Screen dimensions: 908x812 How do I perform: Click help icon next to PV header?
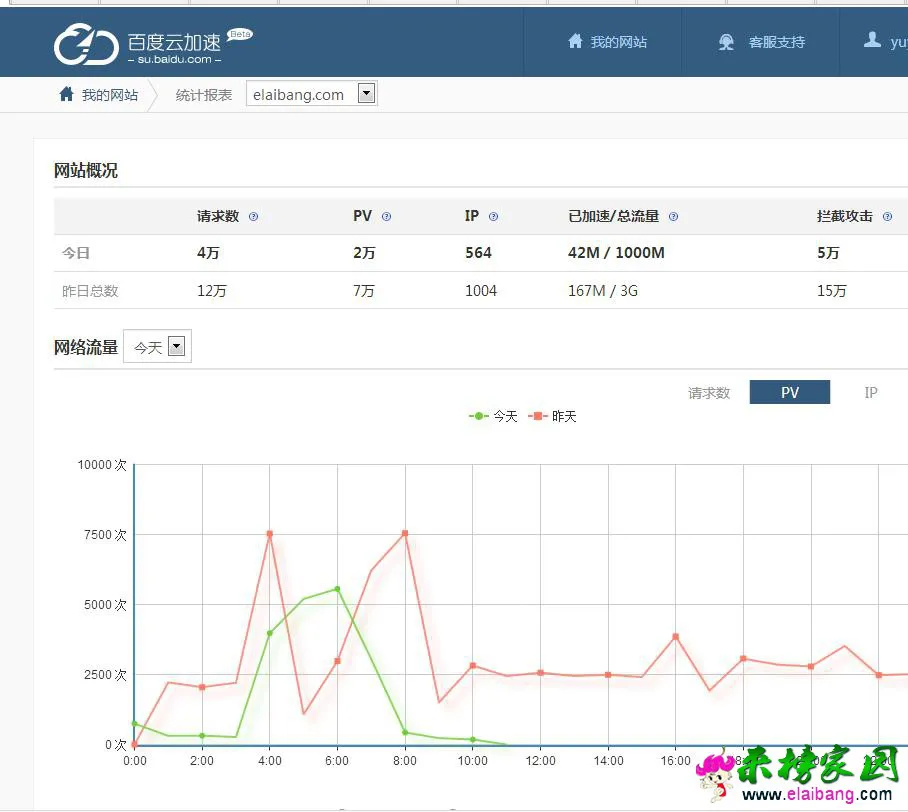coord(386,217)
